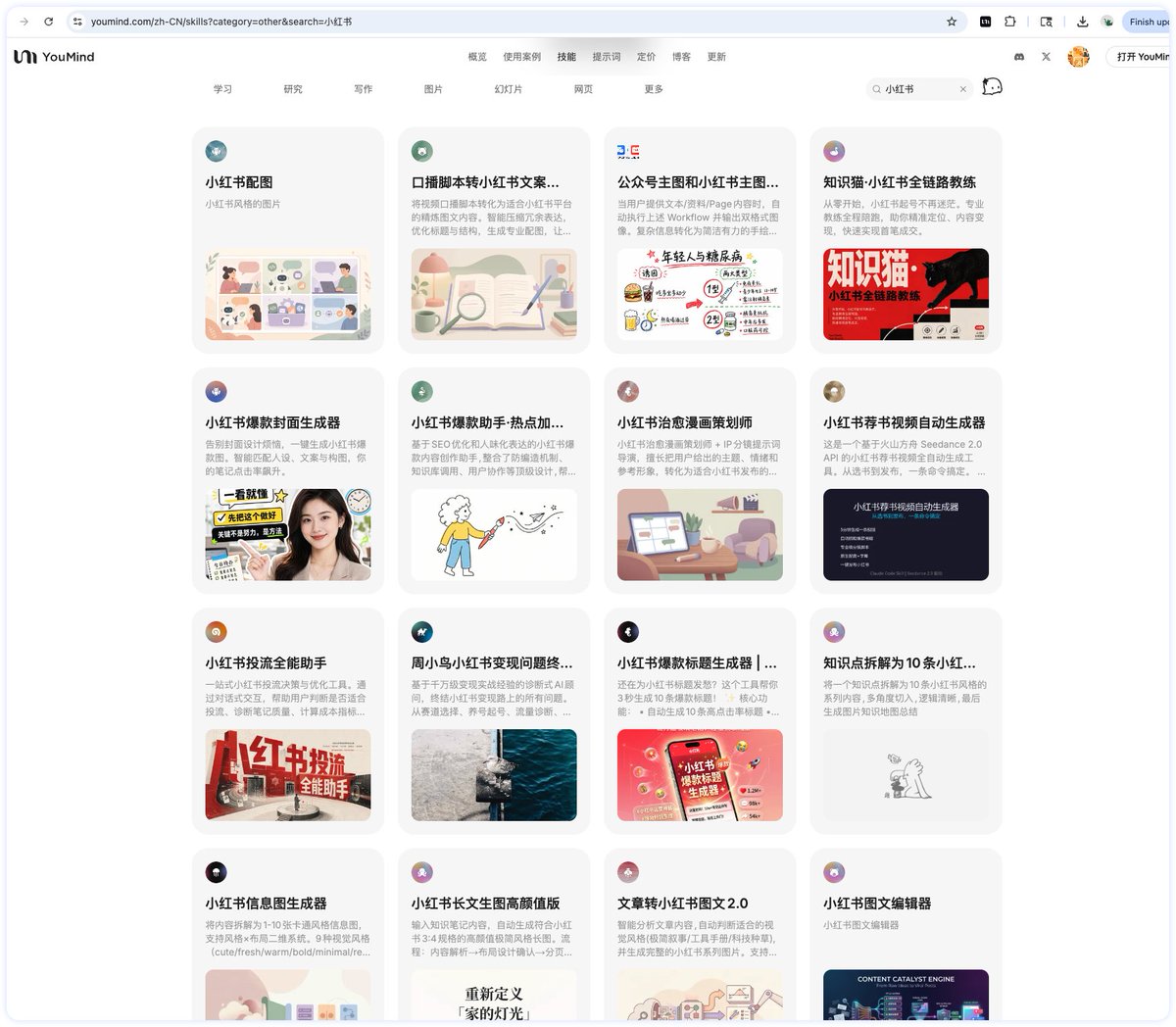1176x1027 pixels.
Task: Focus the 小红书 search input field
Action: 918,89
